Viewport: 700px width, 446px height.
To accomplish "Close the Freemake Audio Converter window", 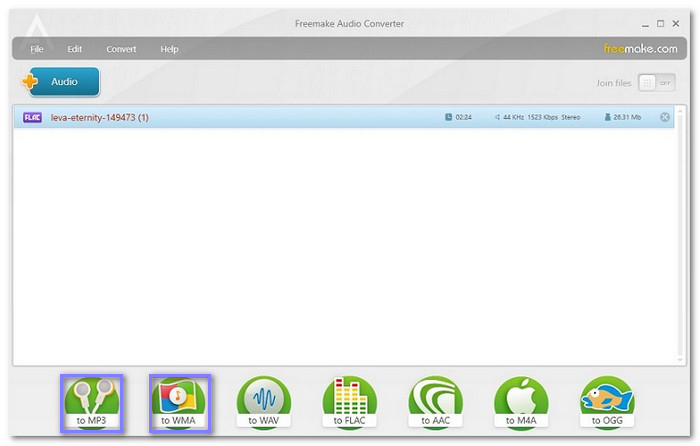I will [x=676, y=24].
